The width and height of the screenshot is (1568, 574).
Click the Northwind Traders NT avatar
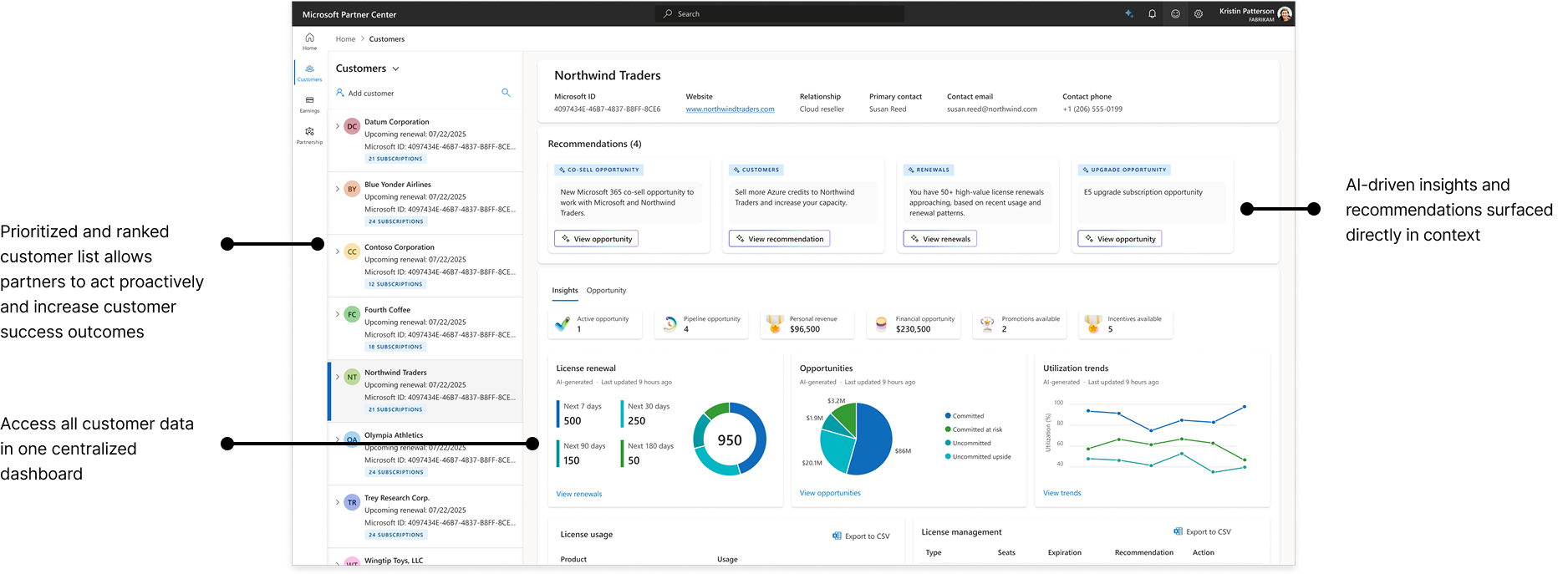352,377
